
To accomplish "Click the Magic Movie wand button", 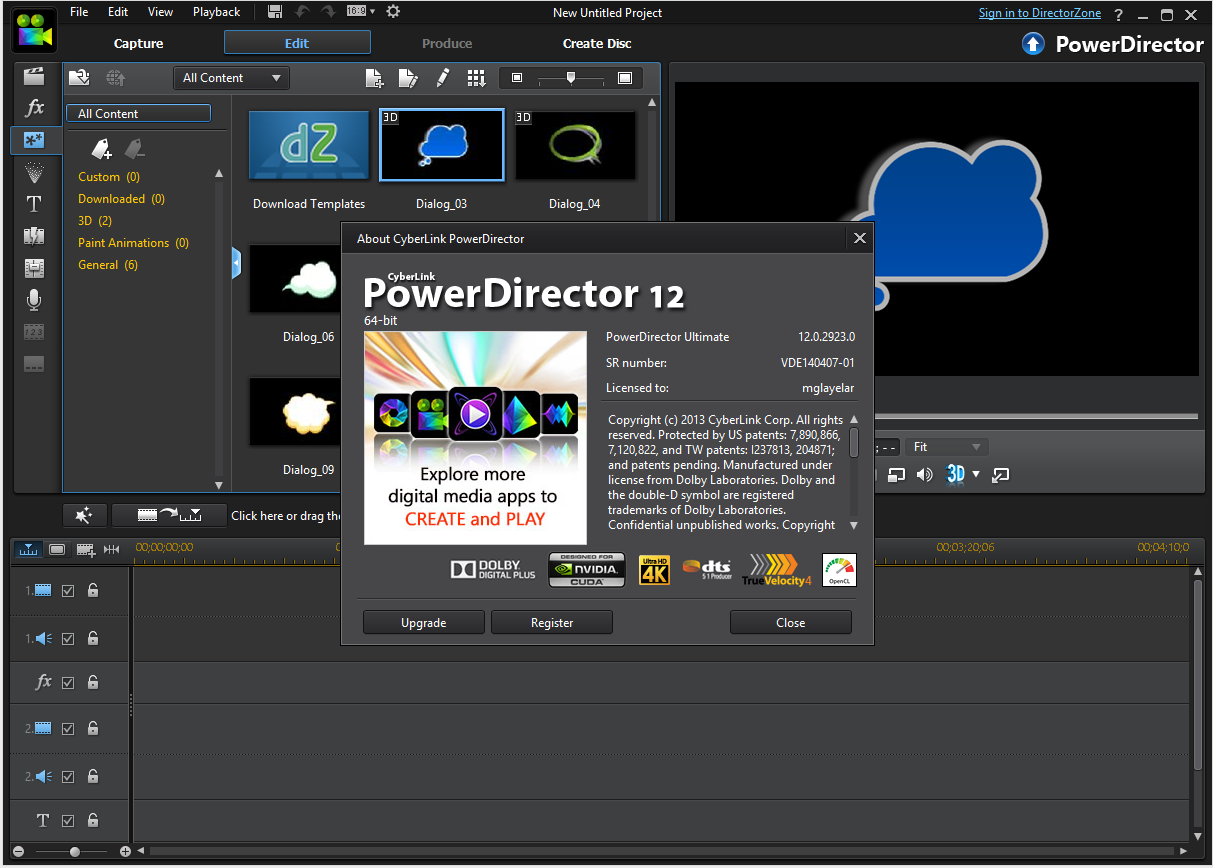I will coord(84,515).
